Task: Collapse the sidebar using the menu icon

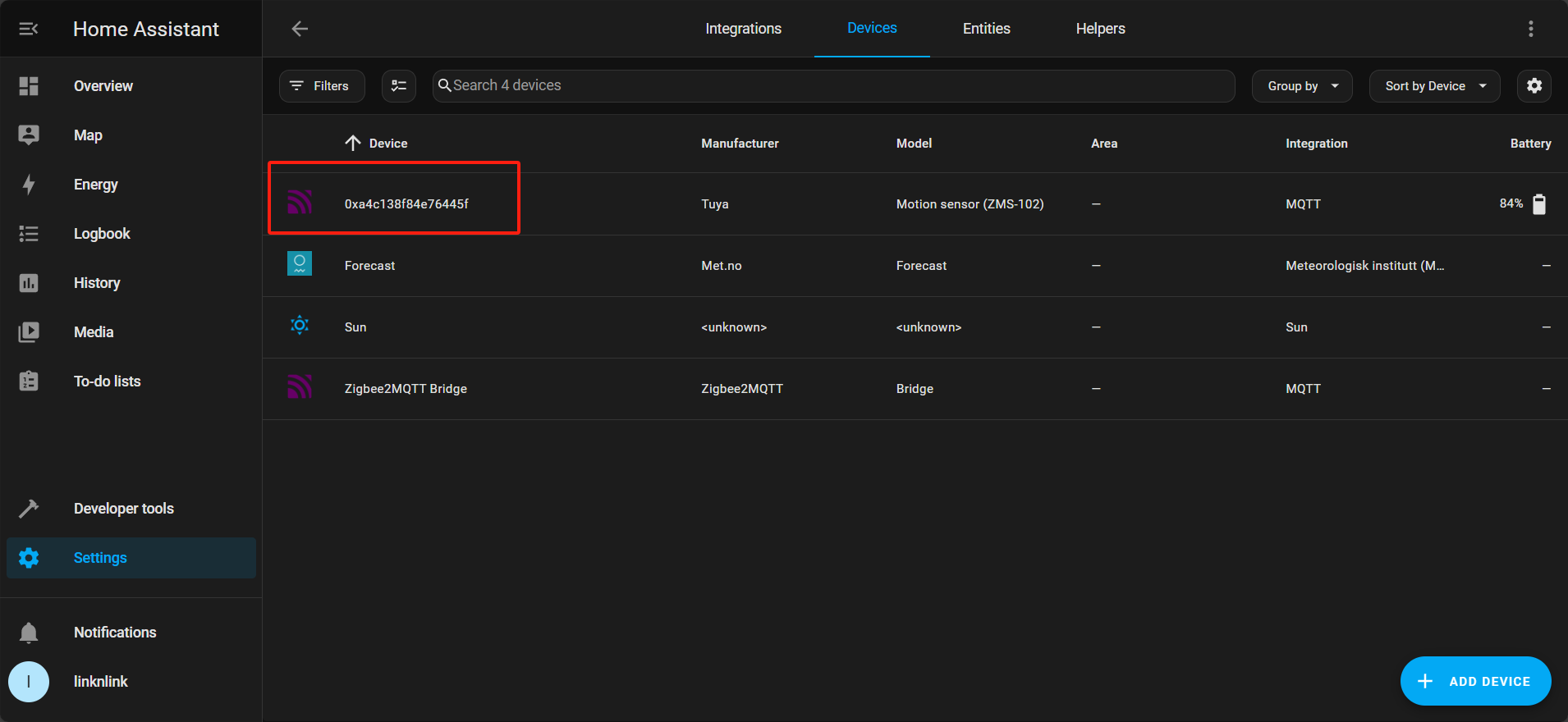Action: 29,29
